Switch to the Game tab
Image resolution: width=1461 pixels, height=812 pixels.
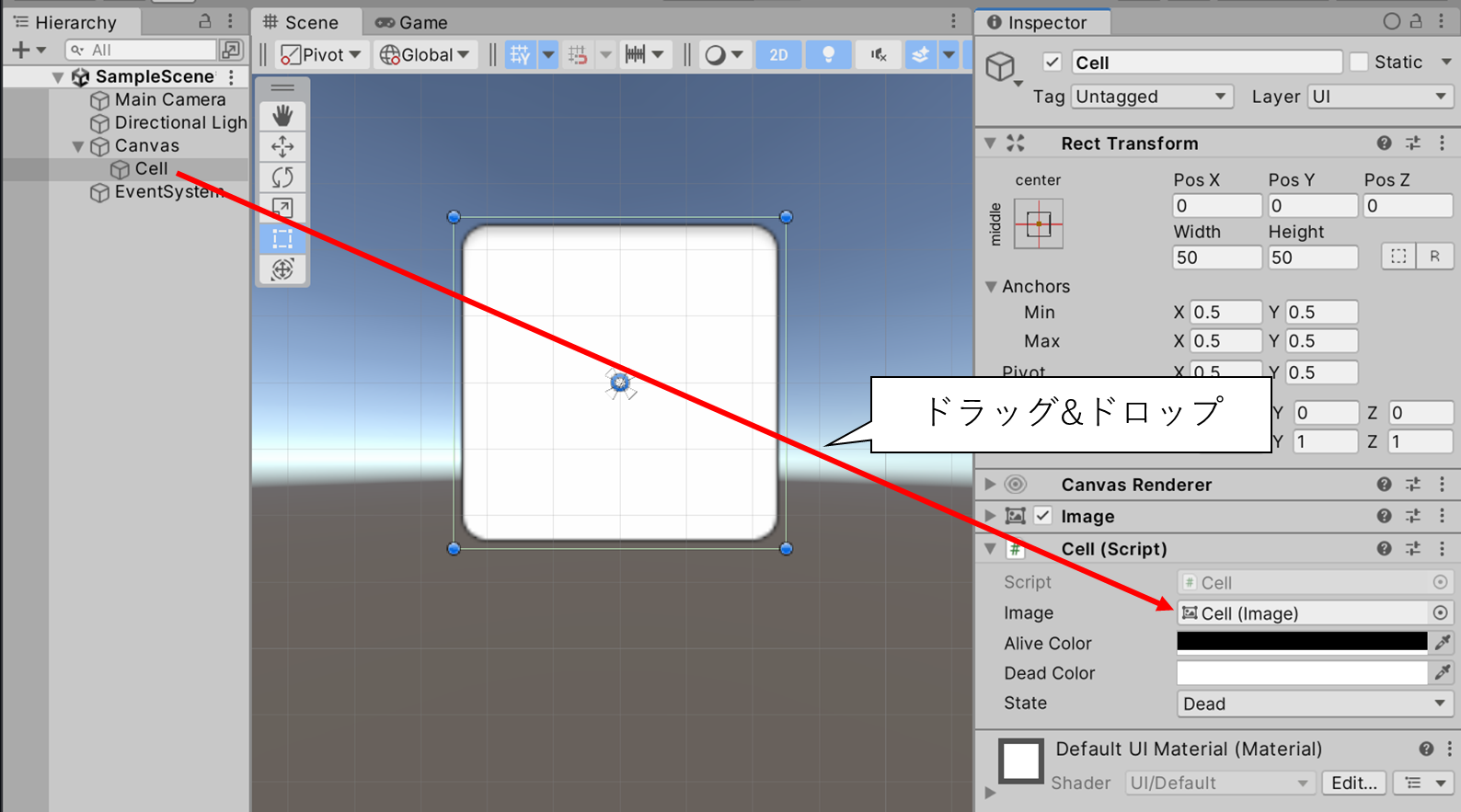(413, 23)
